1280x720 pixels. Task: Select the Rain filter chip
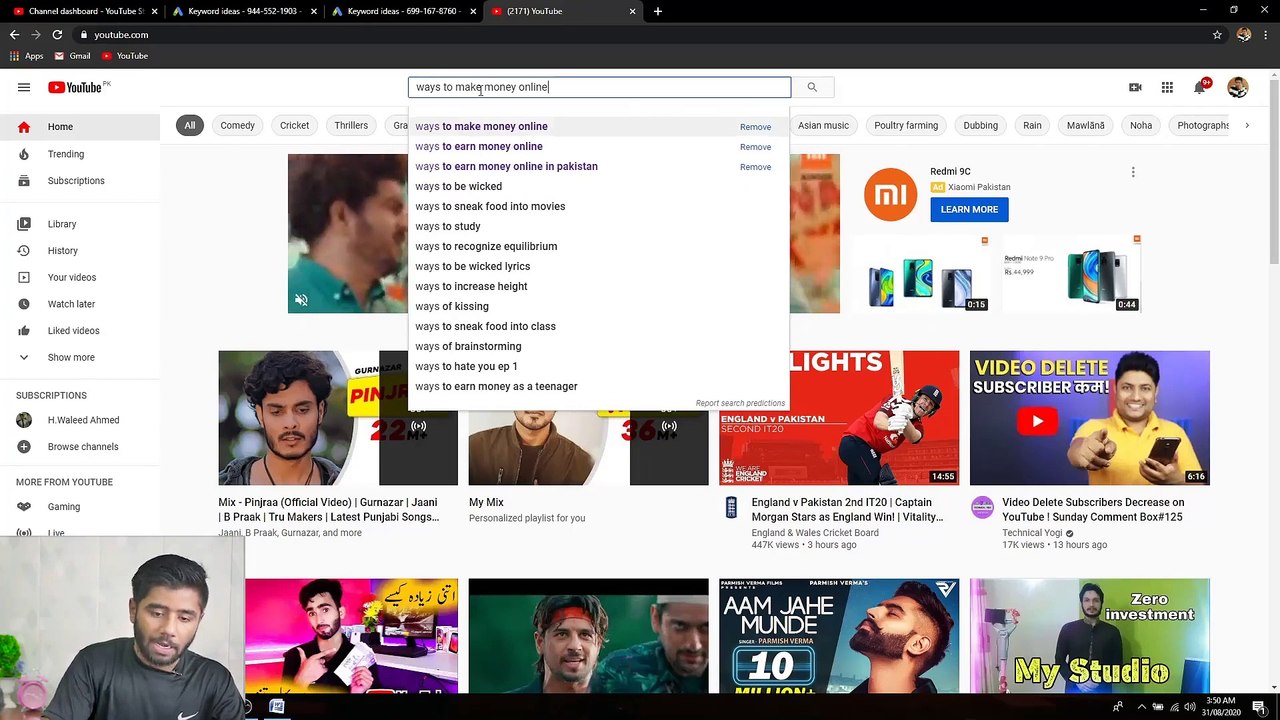pyautogui.click(x=1032, y=126)
